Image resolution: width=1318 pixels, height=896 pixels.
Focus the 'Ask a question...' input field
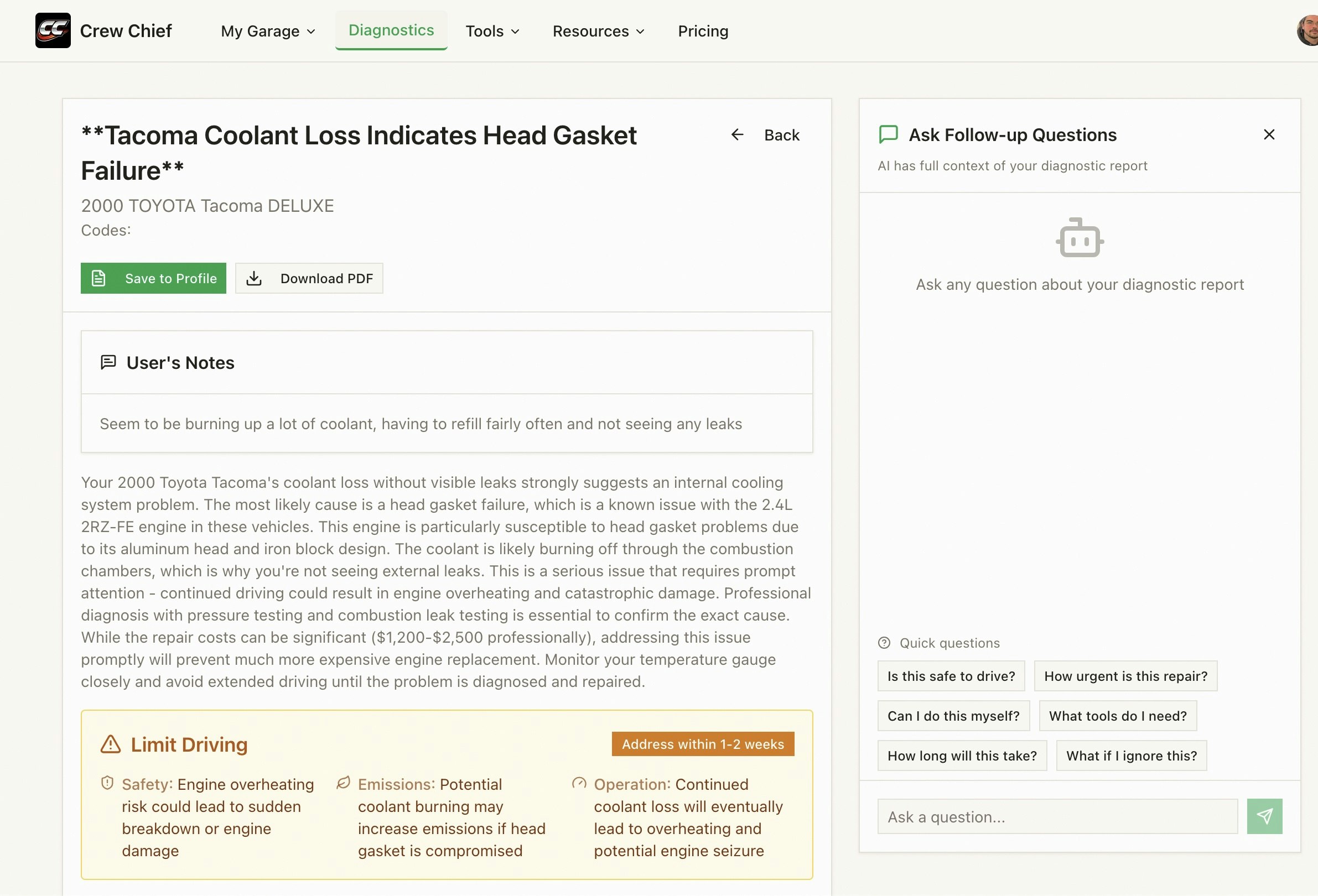click(x=1056, y=817)
